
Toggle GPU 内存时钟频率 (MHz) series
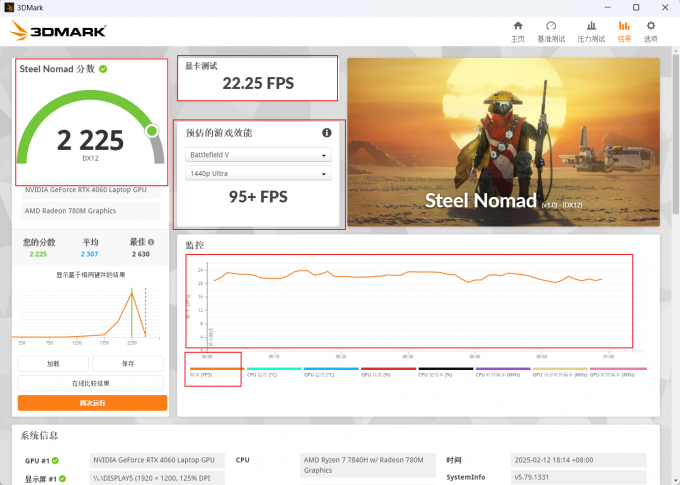tap(560, 372)
